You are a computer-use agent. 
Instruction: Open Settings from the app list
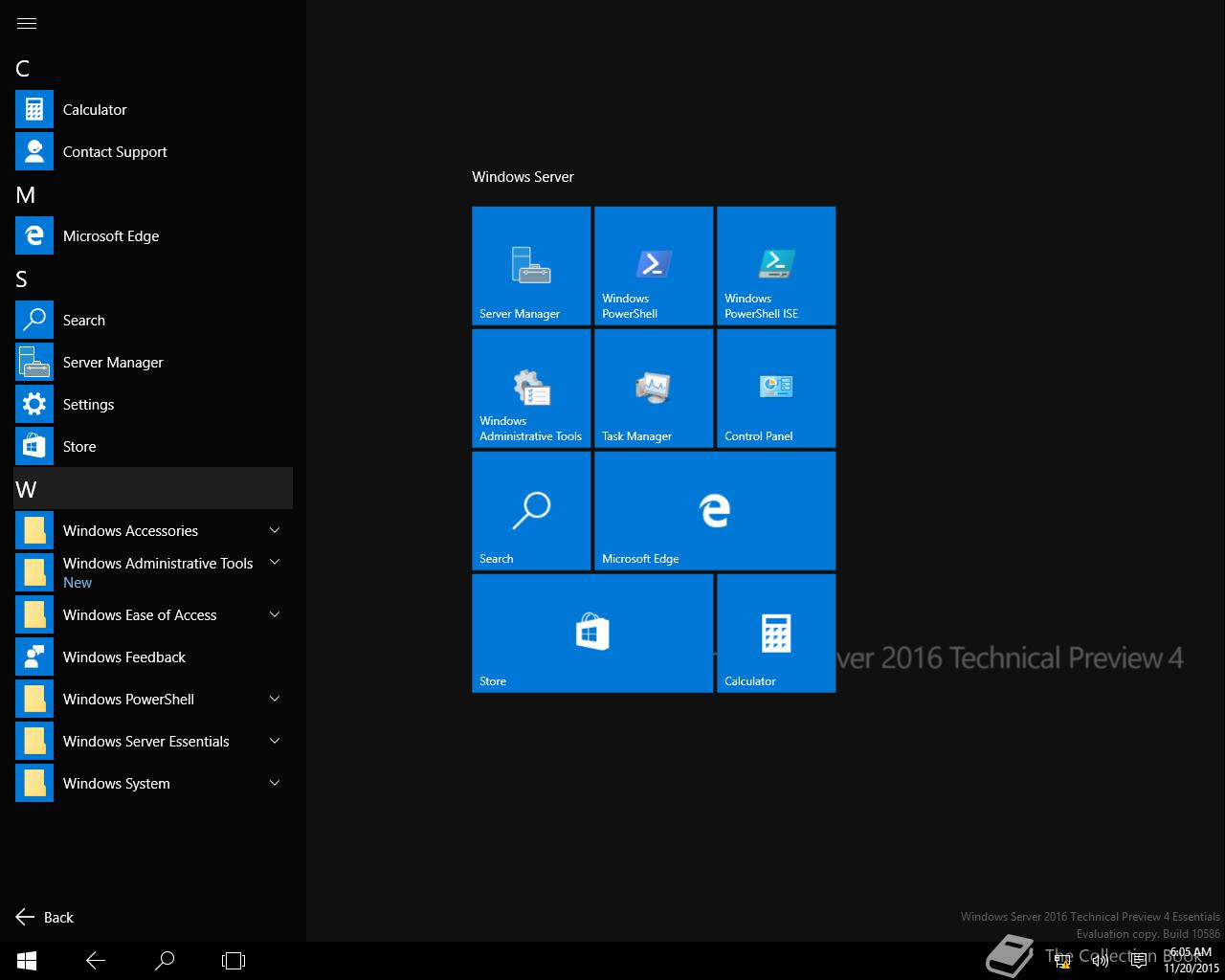tap(153, 405)
